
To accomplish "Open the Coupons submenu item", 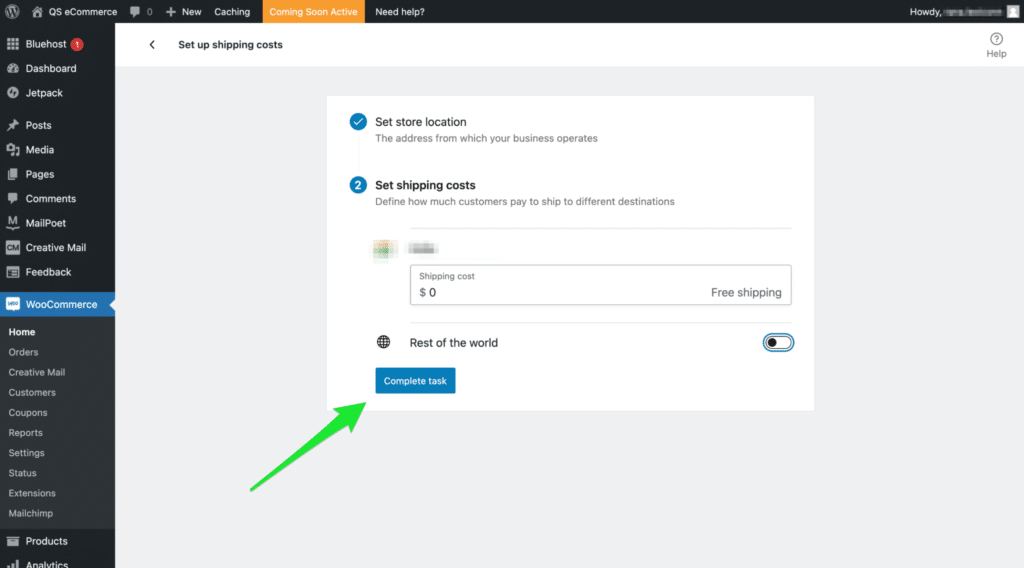I will point(28,413).
